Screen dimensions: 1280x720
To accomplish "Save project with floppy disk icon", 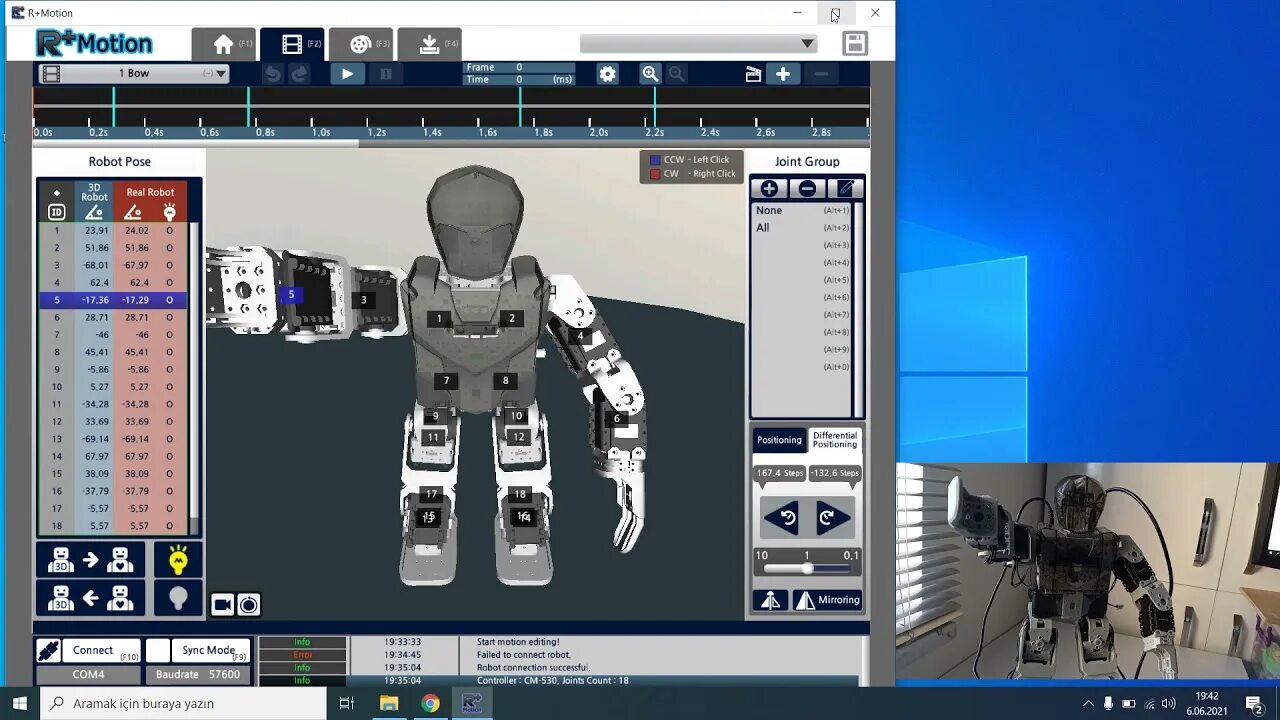I will pos(854,43).
